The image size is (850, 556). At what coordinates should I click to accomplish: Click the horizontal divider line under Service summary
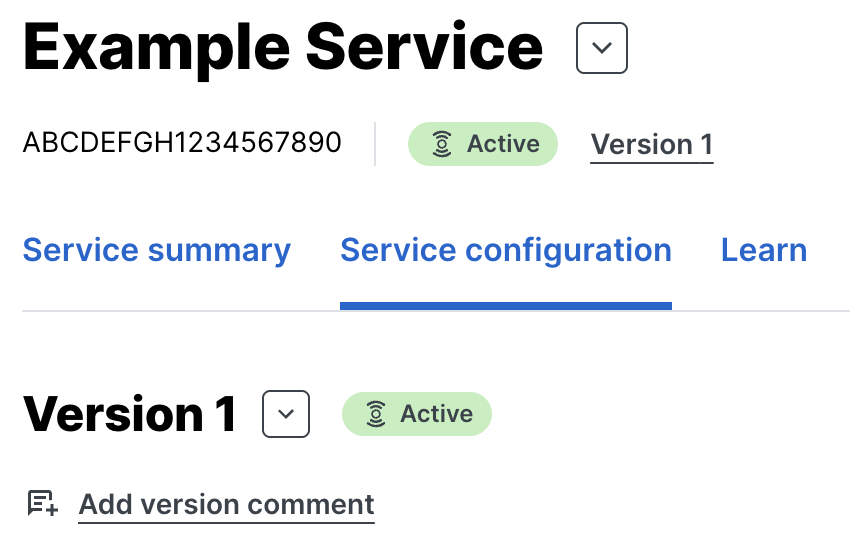157,311
